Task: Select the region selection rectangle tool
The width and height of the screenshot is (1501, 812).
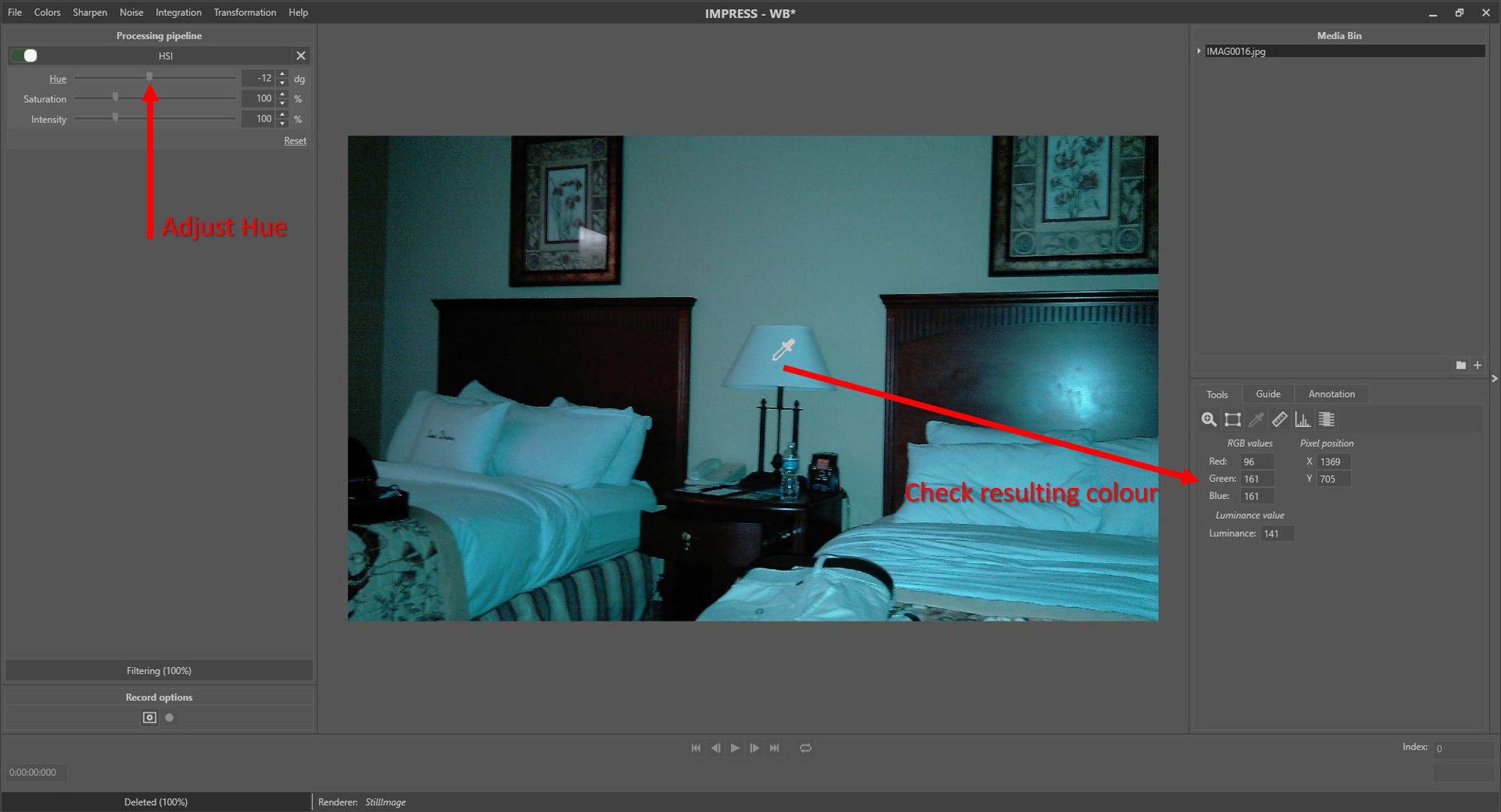Action: click(1232, 420)
